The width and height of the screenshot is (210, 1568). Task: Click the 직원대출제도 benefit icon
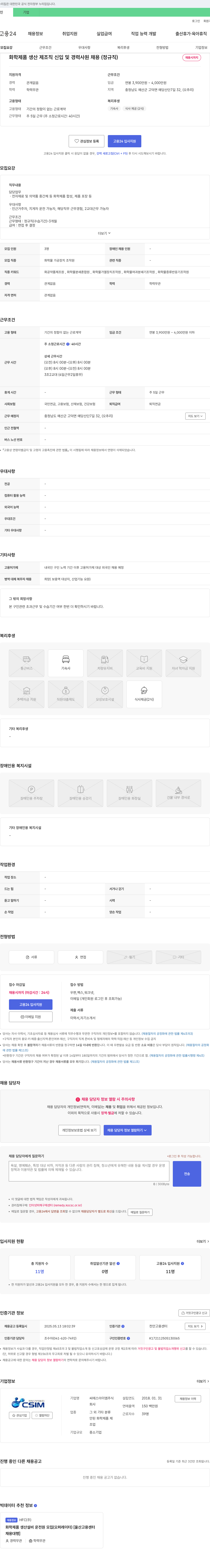point(66,695)
